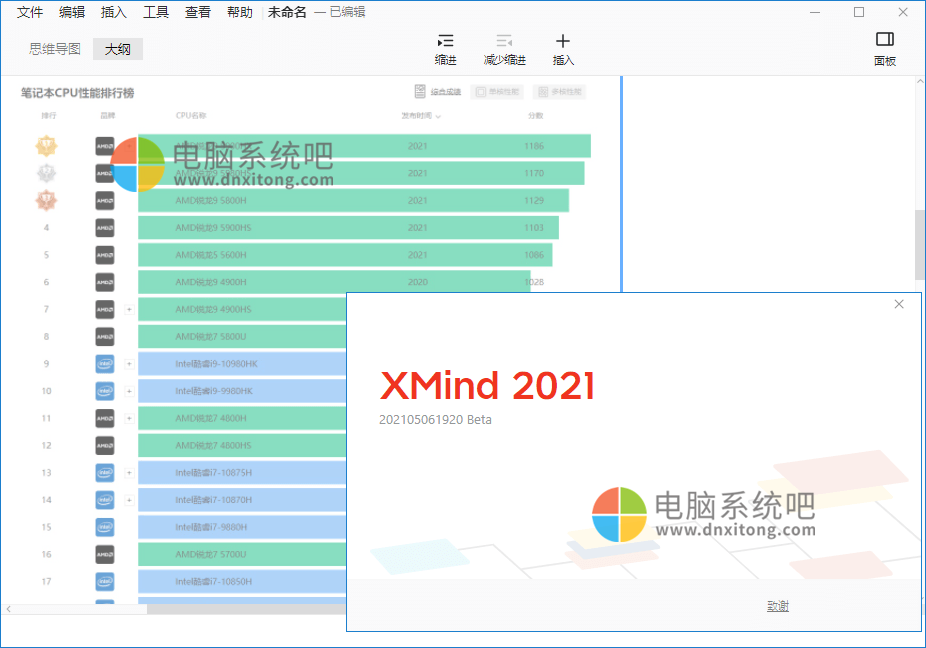
Task: Click AMD logo beside AMD锐龙9 5900HS
Action: coord(105,227)
